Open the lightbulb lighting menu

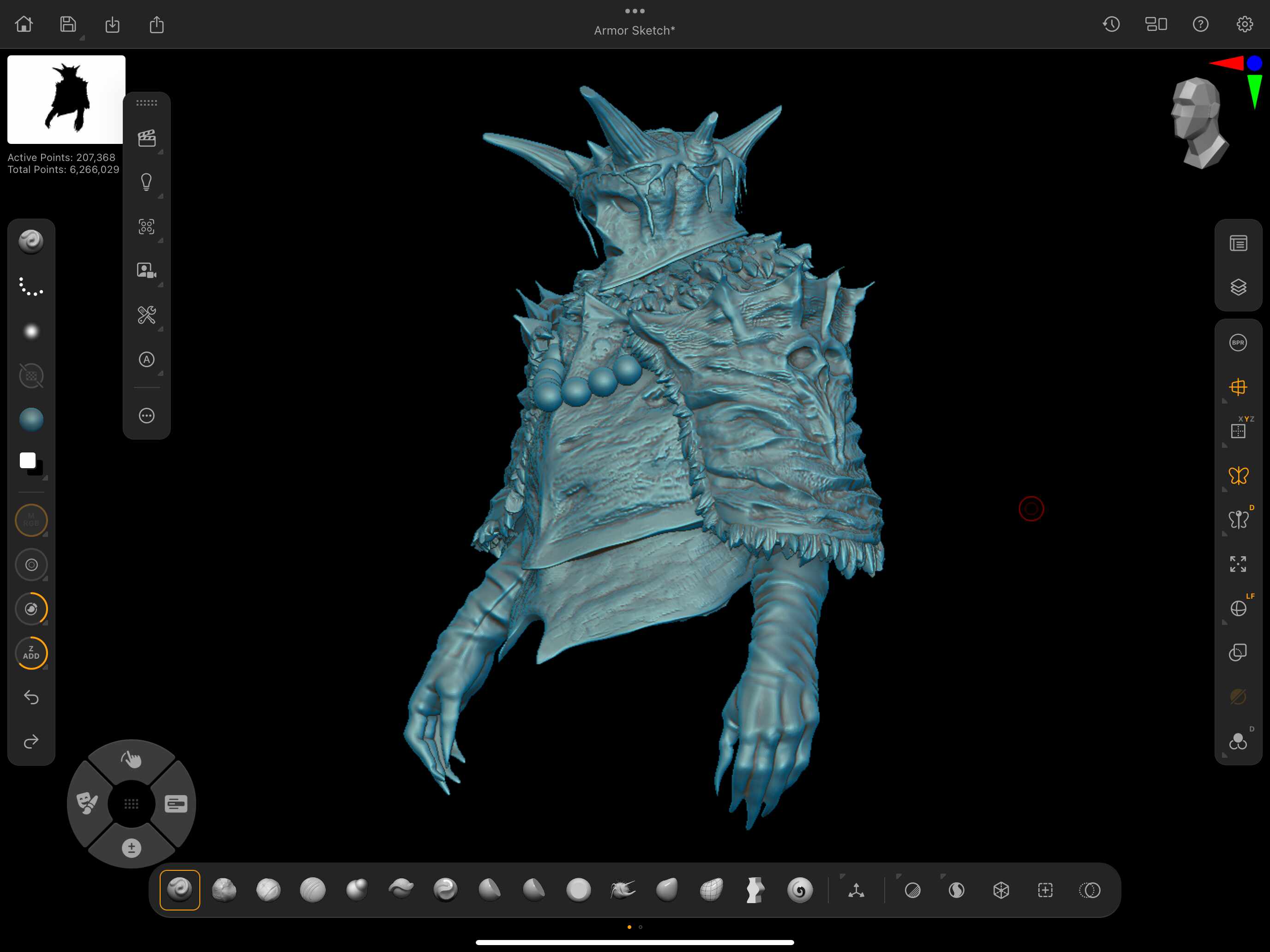coord(146,182)
